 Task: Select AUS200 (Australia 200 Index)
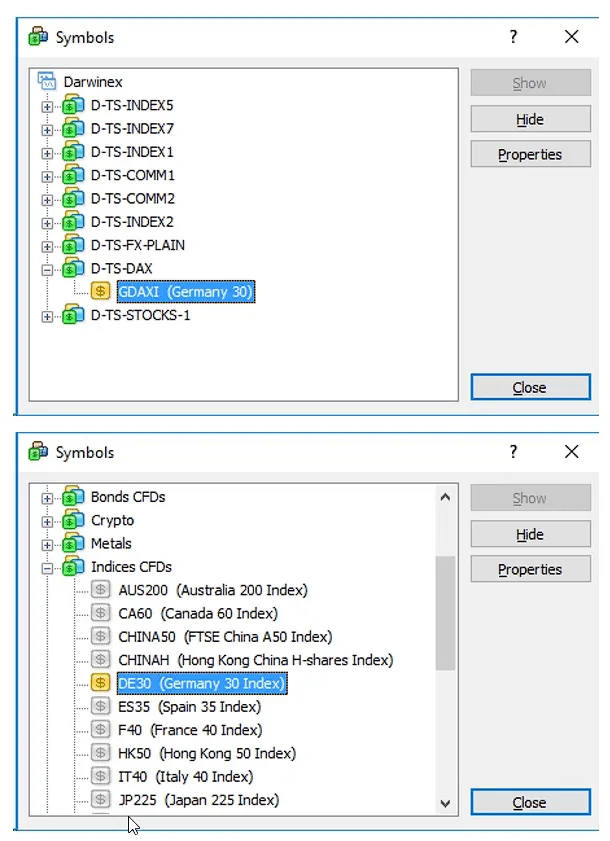pos(213,590)
